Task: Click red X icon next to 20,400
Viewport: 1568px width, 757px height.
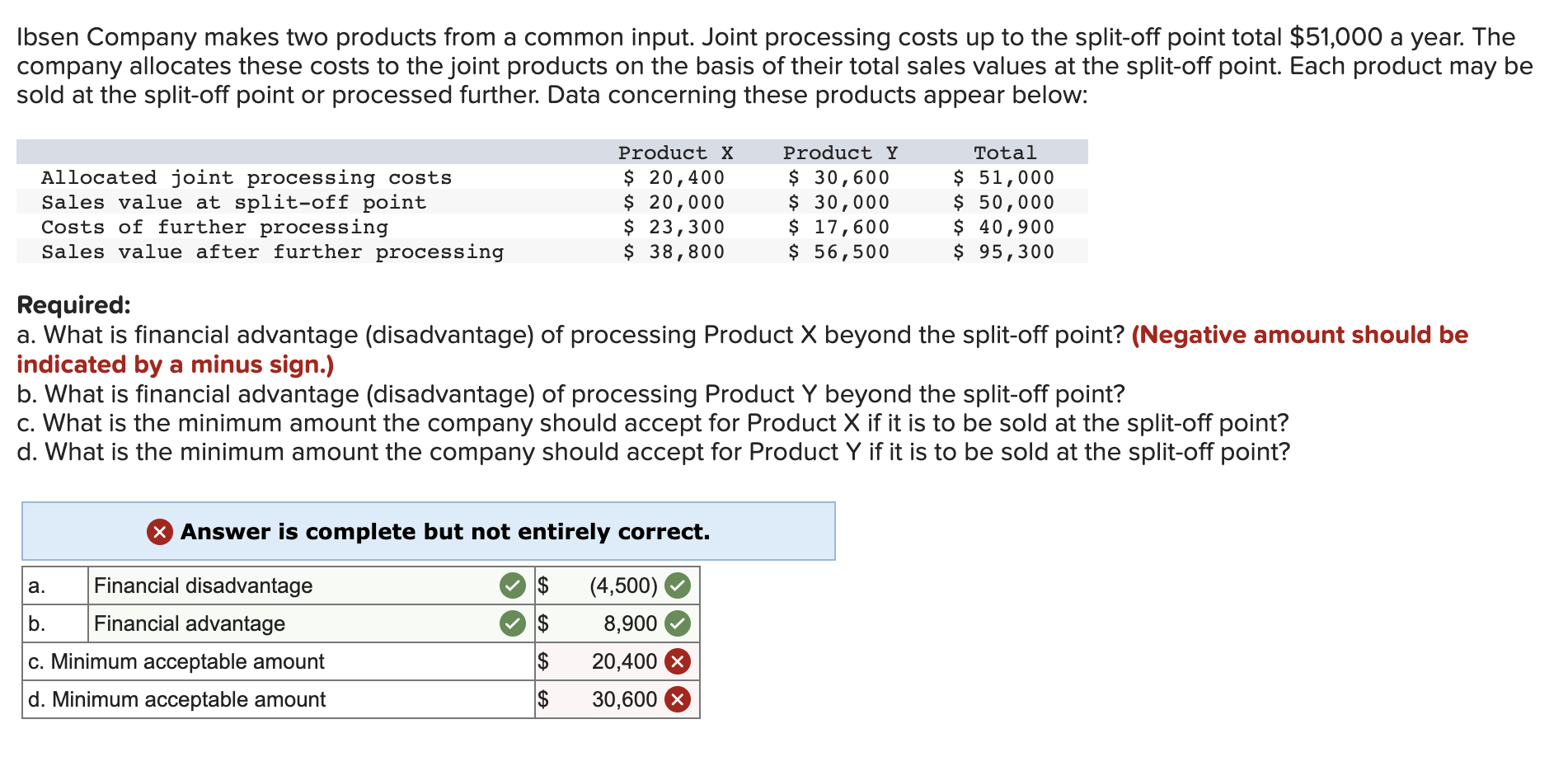Action: [x=678, y=661]
